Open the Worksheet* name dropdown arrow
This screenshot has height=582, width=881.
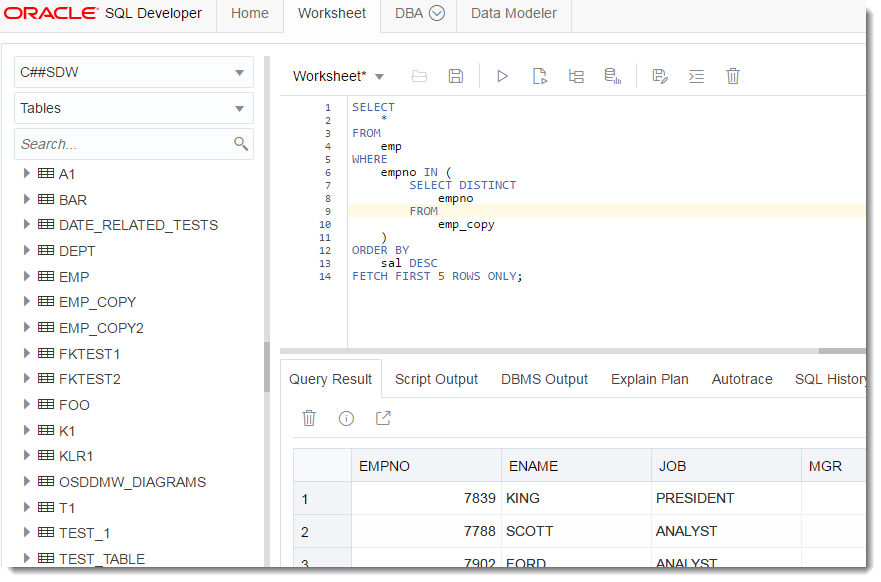(379, 77)
